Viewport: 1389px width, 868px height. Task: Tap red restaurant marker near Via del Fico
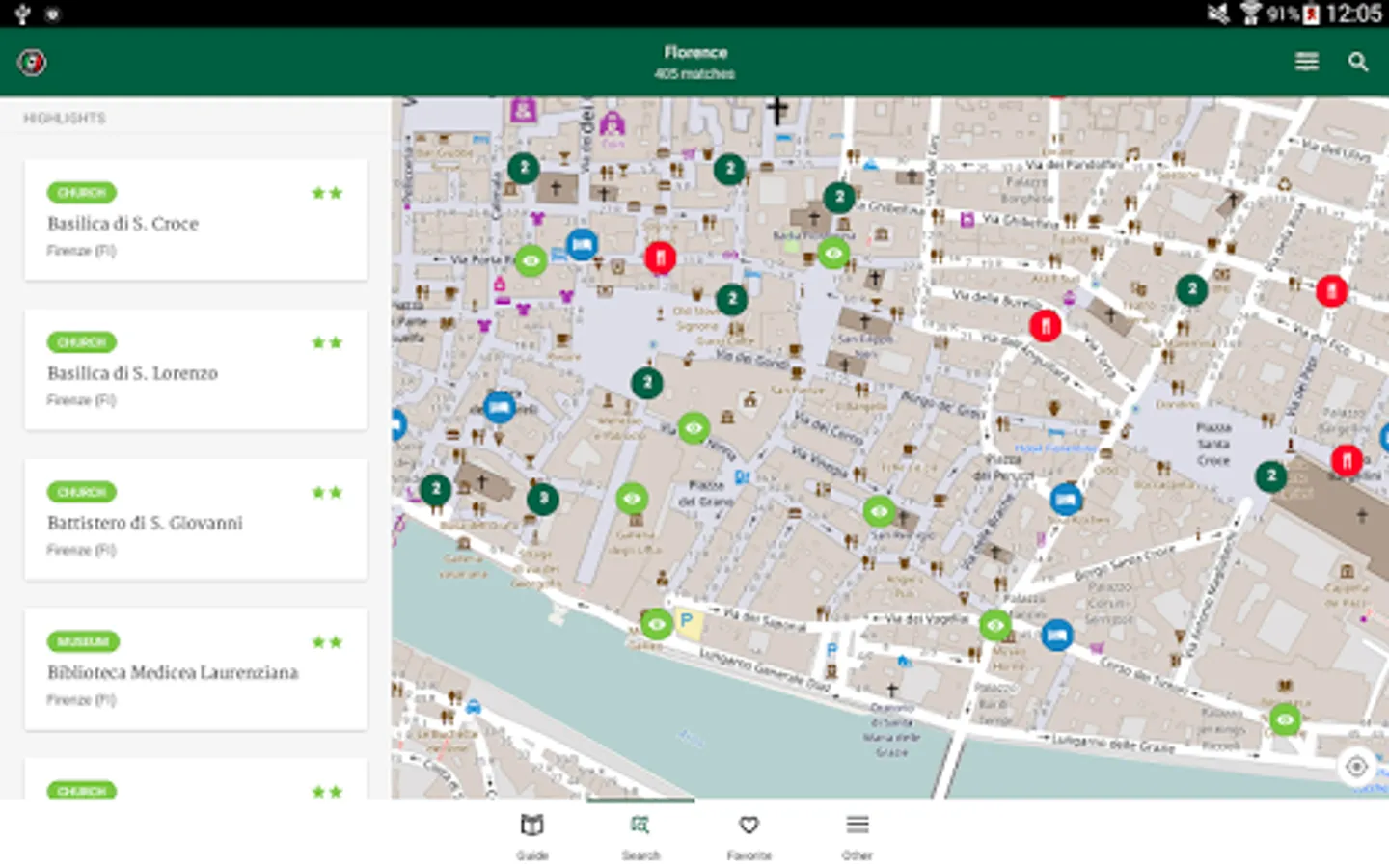pyautogui.click(x=1332, y=290)
